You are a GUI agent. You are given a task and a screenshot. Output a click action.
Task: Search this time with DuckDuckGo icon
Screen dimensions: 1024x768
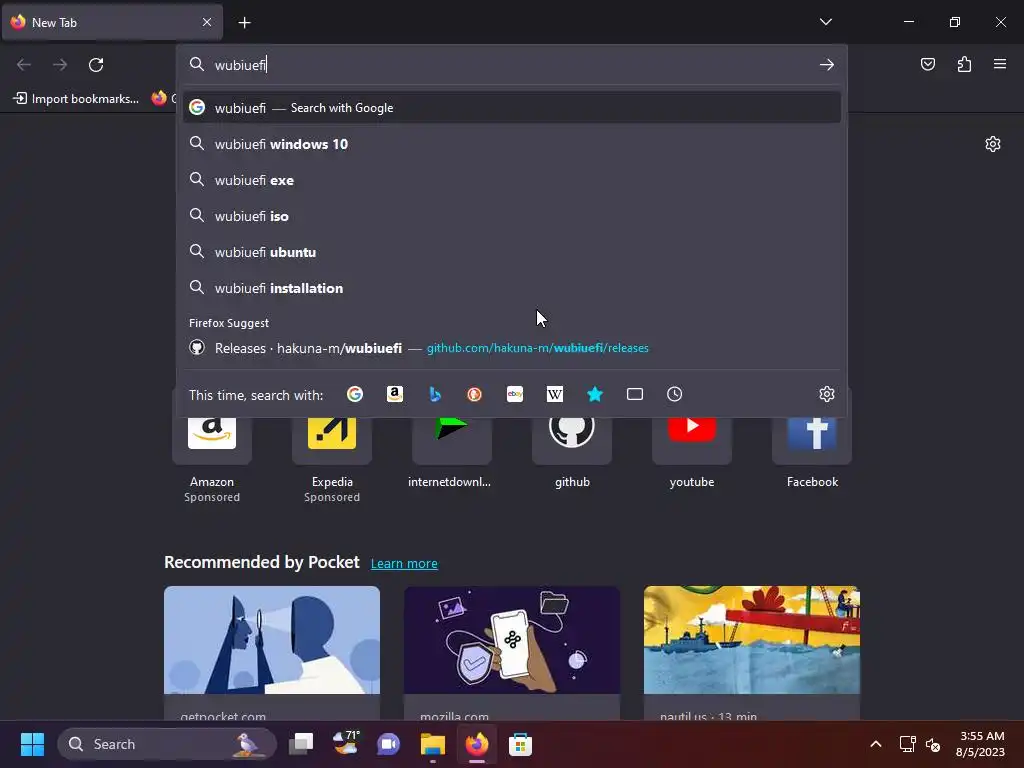pyautogui.click(x=475, y=394)
